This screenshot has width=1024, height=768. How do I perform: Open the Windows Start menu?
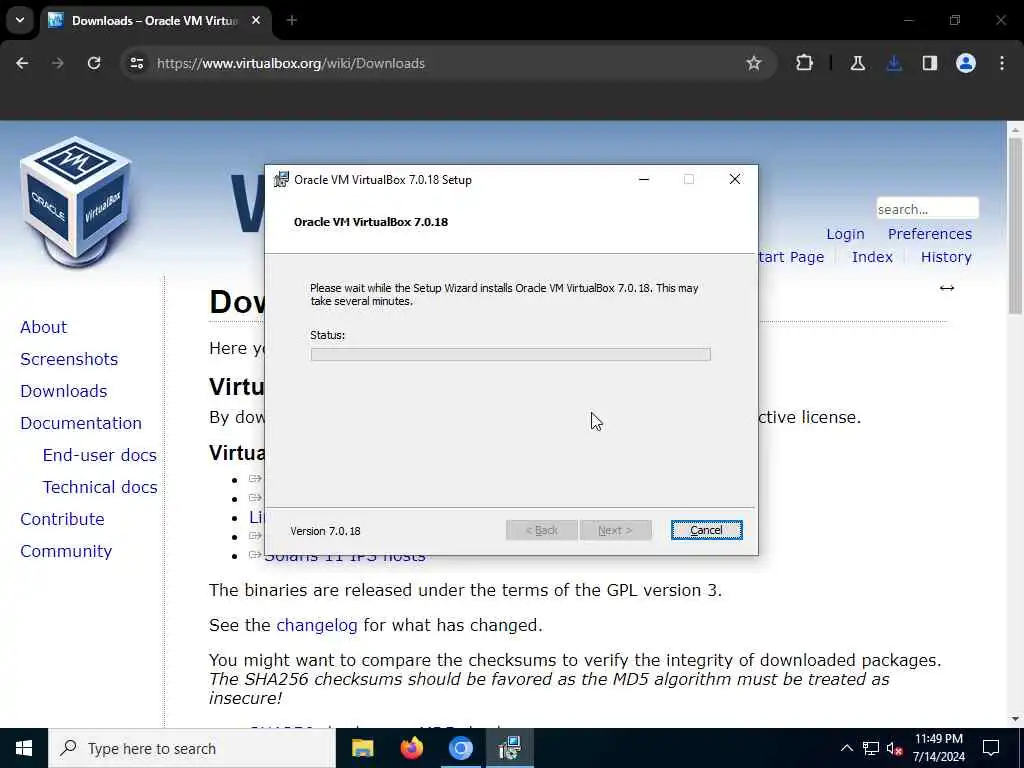click(x=24, y=748)
